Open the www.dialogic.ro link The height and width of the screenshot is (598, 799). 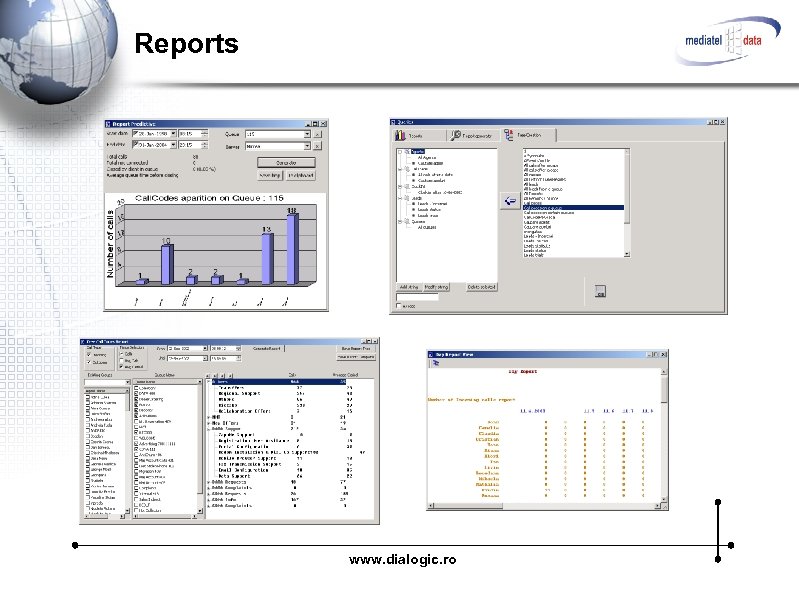[x=403, y=560]
